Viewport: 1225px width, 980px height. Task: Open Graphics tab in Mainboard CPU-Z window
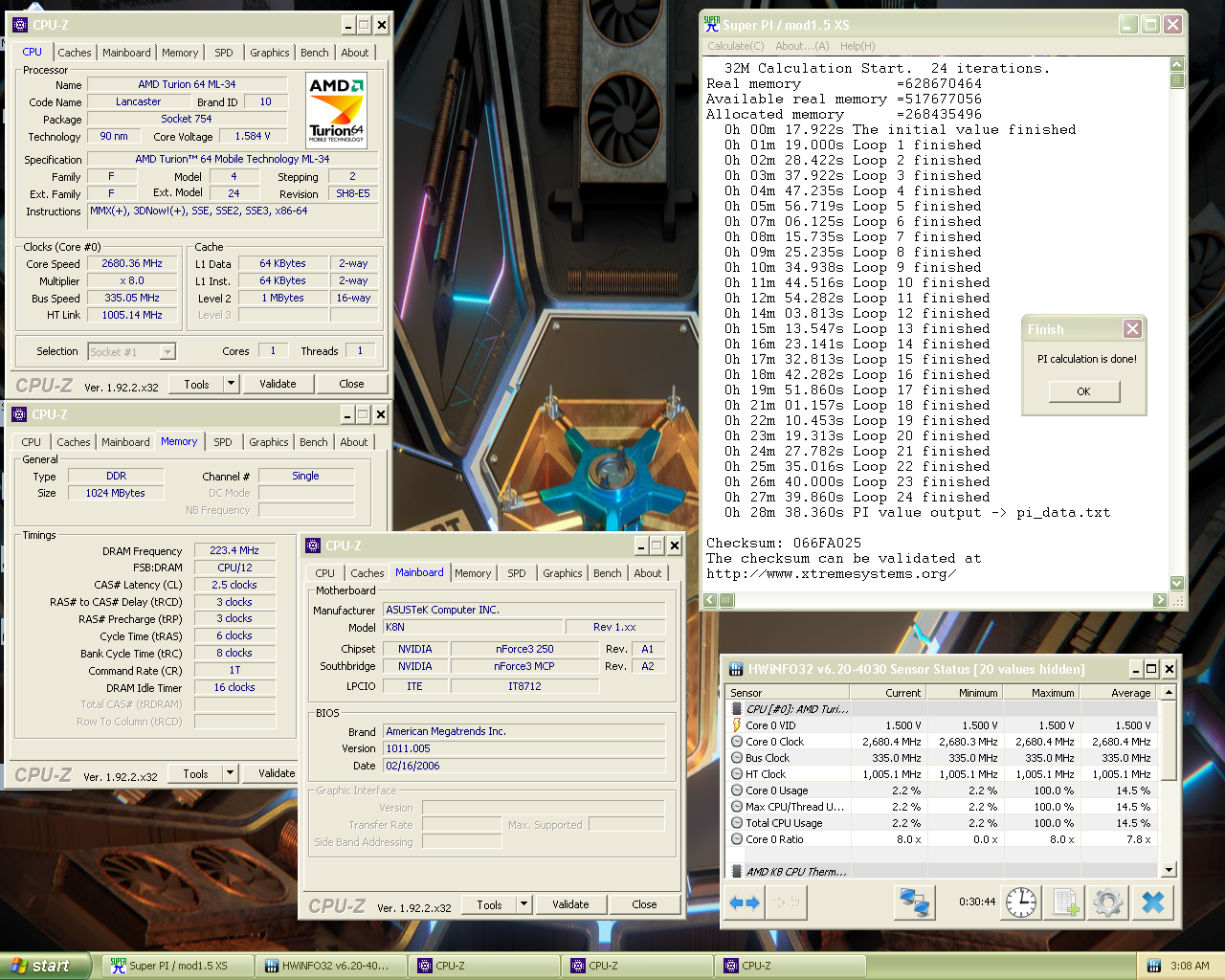pyautogui.click(x=563, y=573)
